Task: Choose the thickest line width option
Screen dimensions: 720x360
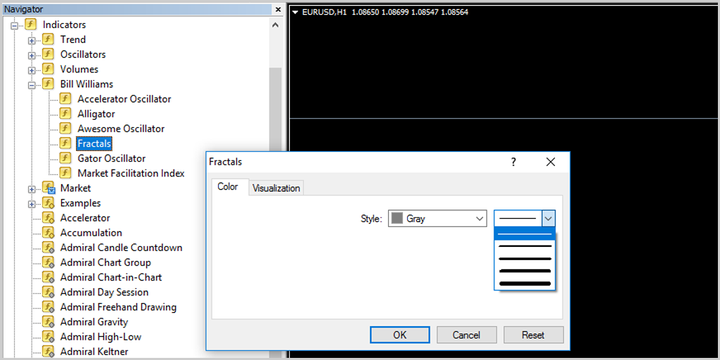Action: coord(524,284)
